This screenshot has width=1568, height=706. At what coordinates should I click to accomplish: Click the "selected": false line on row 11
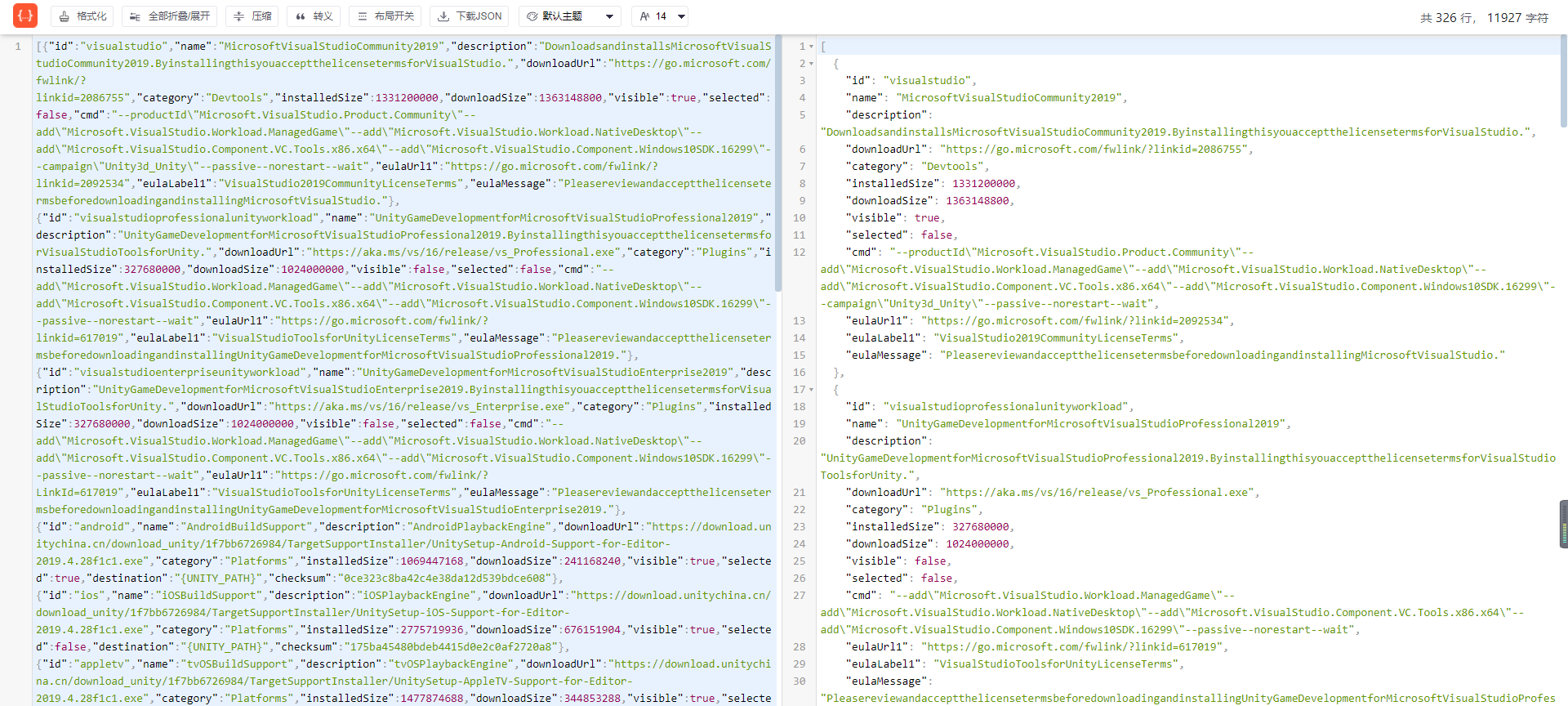pyautogui.click(x=902, y=235)
